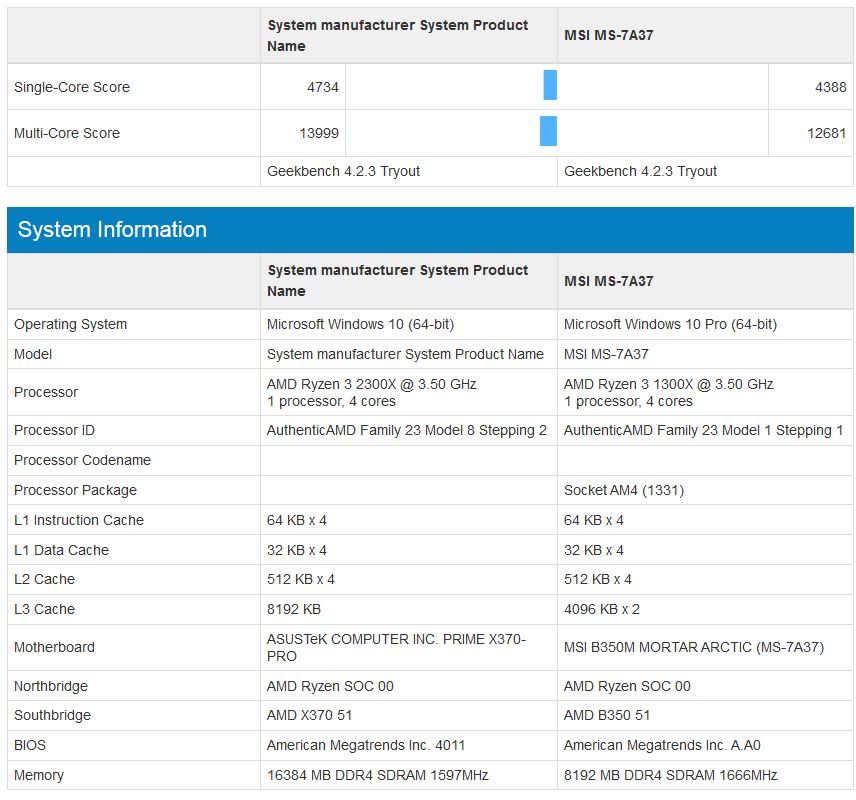Click the Single-Core Score label
This screenshot has width=856, height=800.
point(72,87)
